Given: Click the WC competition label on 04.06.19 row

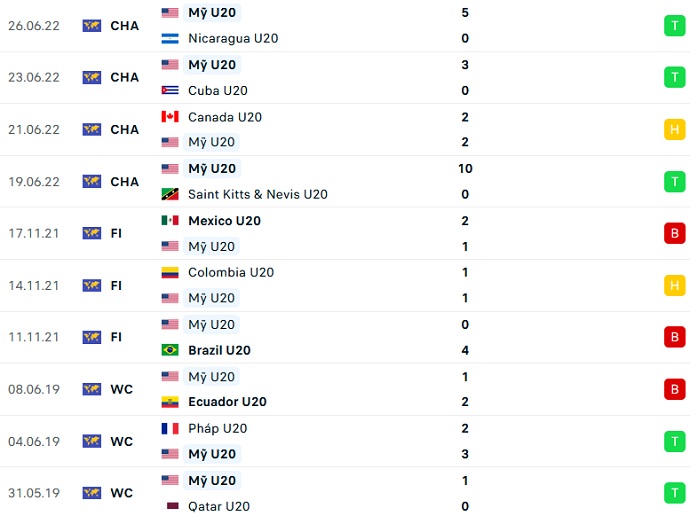Looking at the screenshot, I should (121, 441).
